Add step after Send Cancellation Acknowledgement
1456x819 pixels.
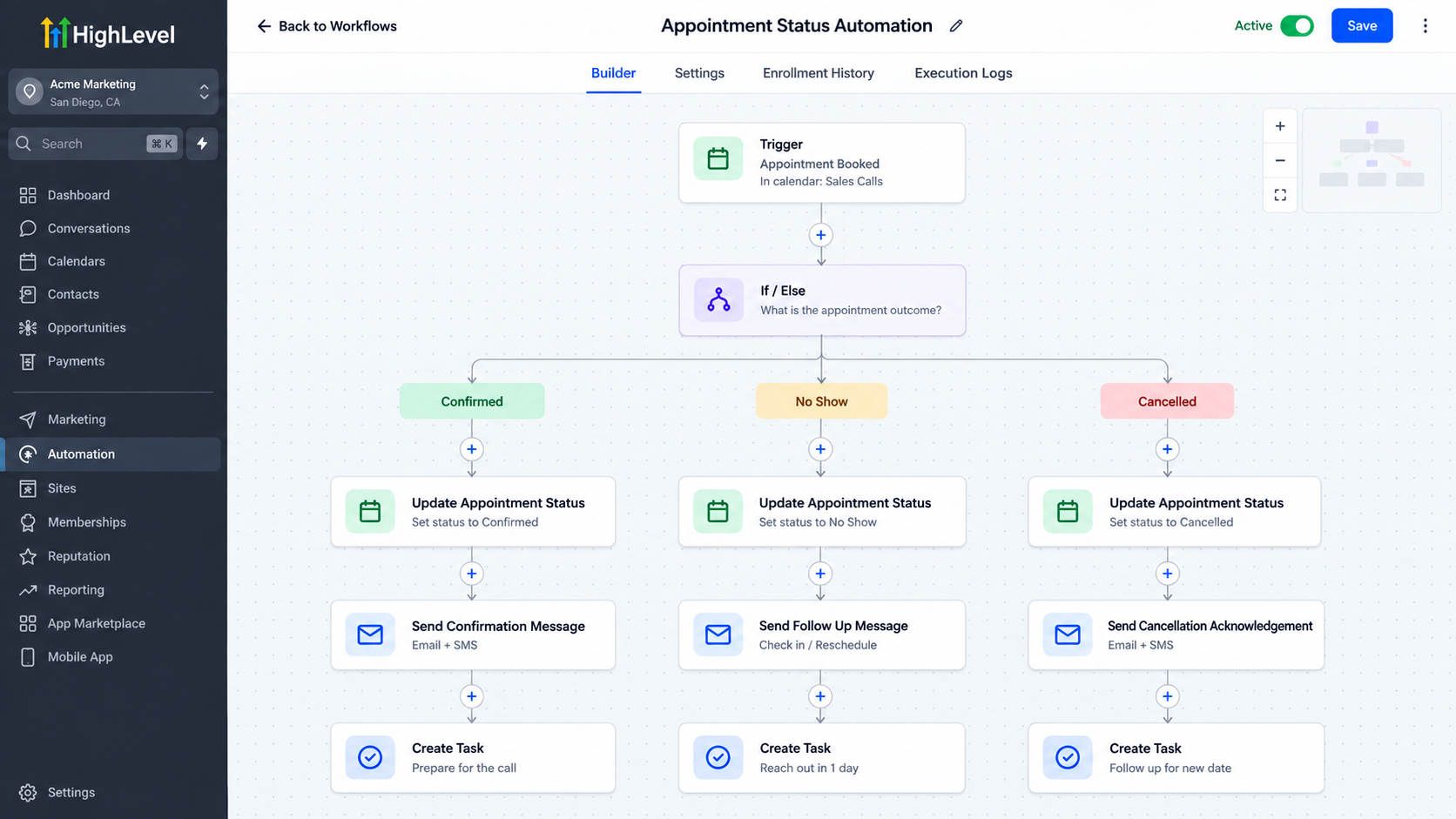(x=1167, y=696)
